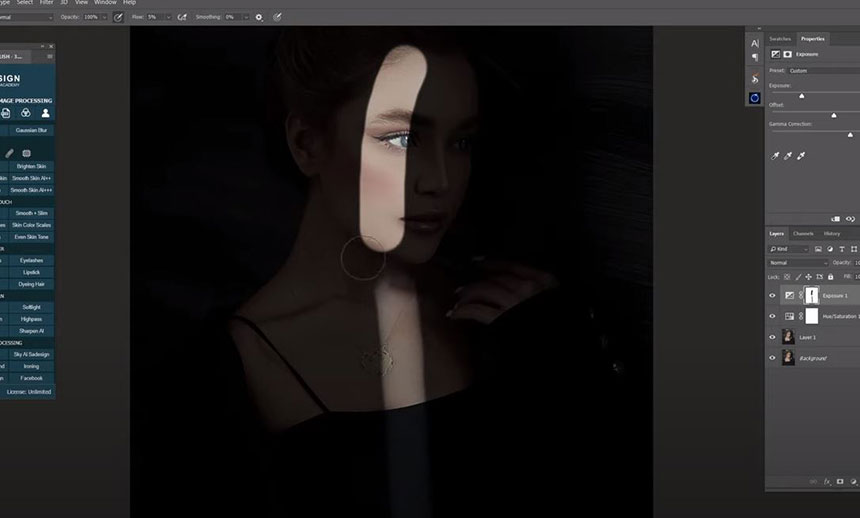Switch to the Channels tab
This screenshot has height=518, width=860.
803,233
